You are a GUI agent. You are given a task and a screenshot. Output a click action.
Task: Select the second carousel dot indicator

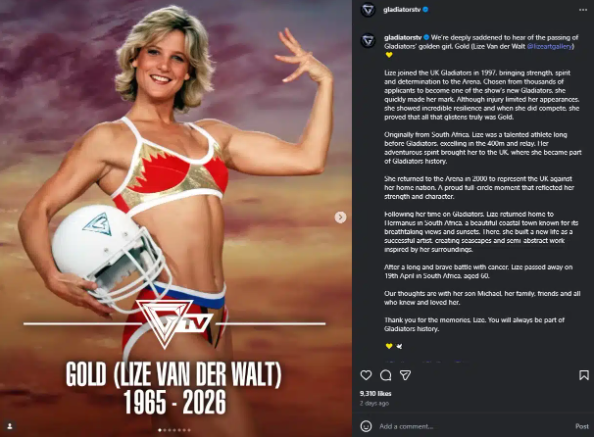point(165,430)
